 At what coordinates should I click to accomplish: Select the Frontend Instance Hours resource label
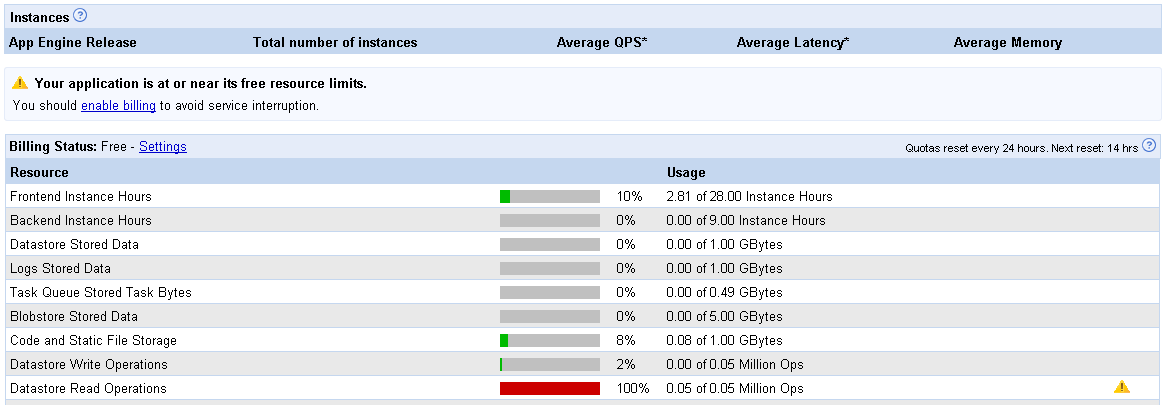[81, 197]
